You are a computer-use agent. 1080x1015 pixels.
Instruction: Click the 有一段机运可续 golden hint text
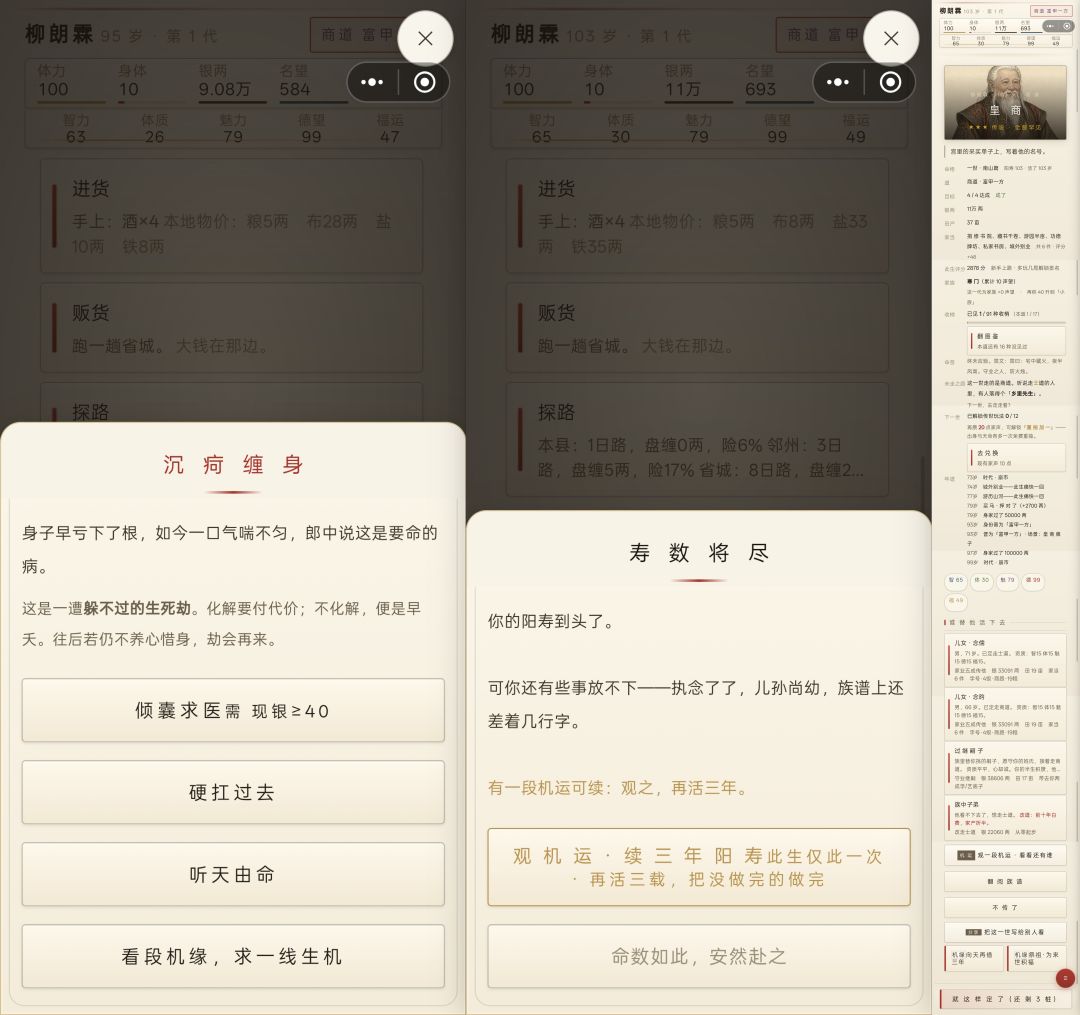click(x=619, y=788)
